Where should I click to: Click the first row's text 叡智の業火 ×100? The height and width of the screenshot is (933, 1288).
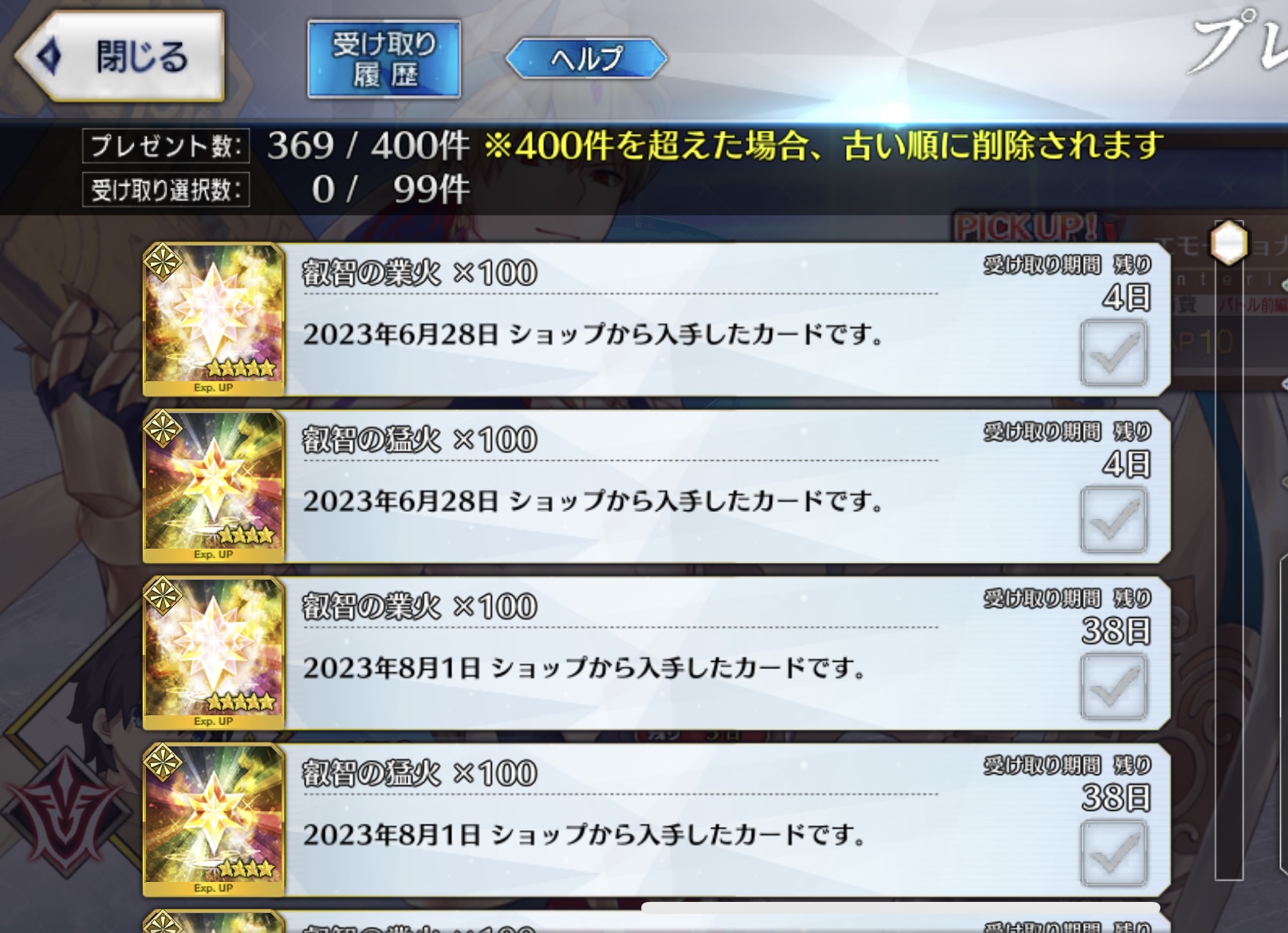[x=419, y=274]
